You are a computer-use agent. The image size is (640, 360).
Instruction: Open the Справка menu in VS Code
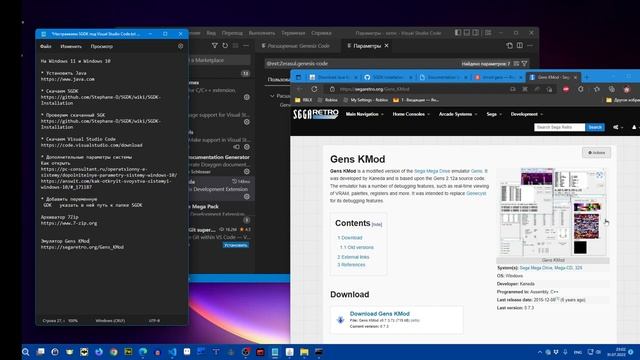(321, 33)
